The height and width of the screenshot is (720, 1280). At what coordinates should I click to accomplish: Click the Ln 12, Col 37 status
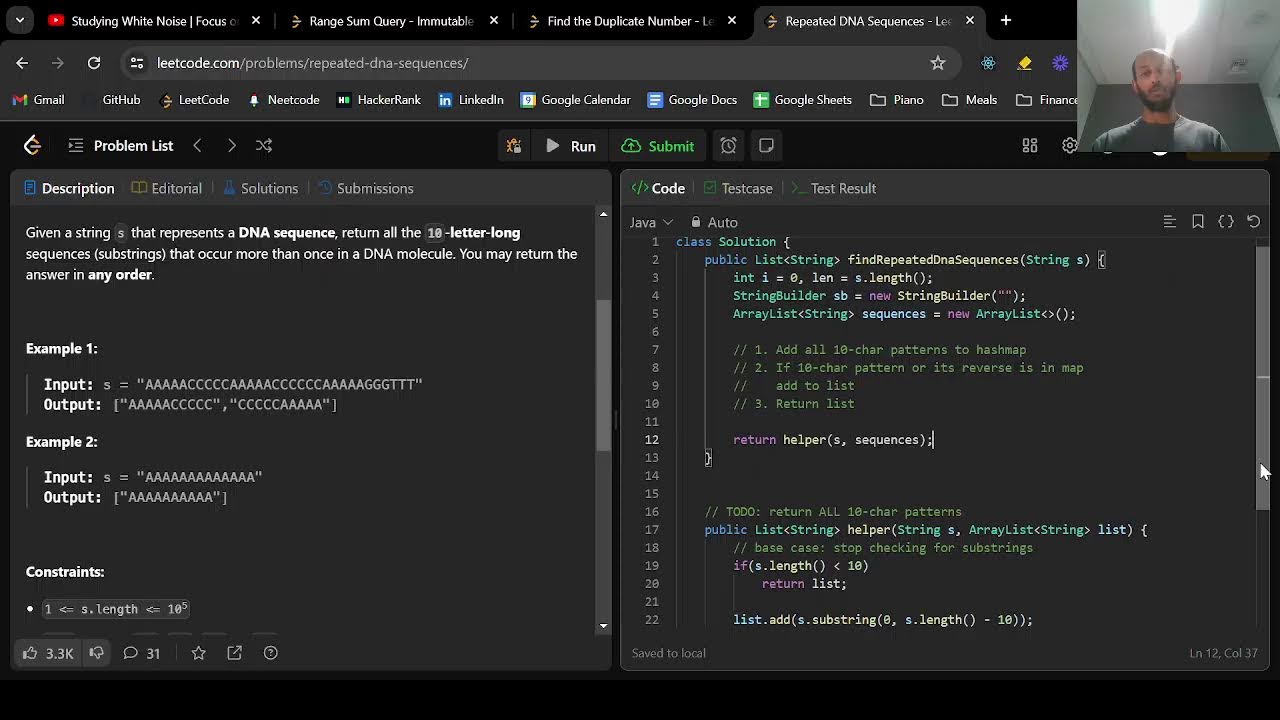coord(1223,653)
